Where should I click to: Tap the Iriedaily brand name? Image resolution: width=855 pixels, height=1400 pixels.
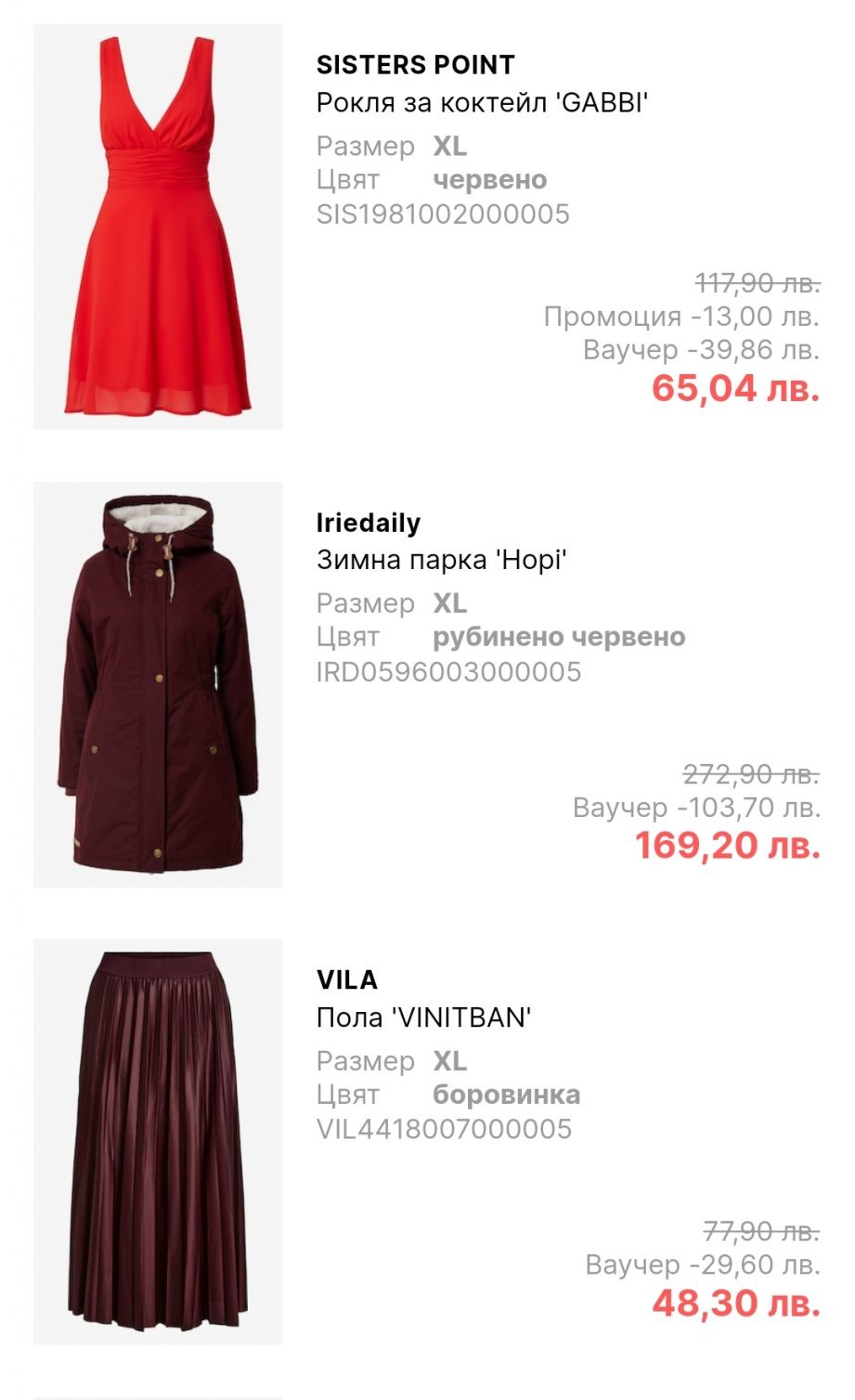coord(369,523)
